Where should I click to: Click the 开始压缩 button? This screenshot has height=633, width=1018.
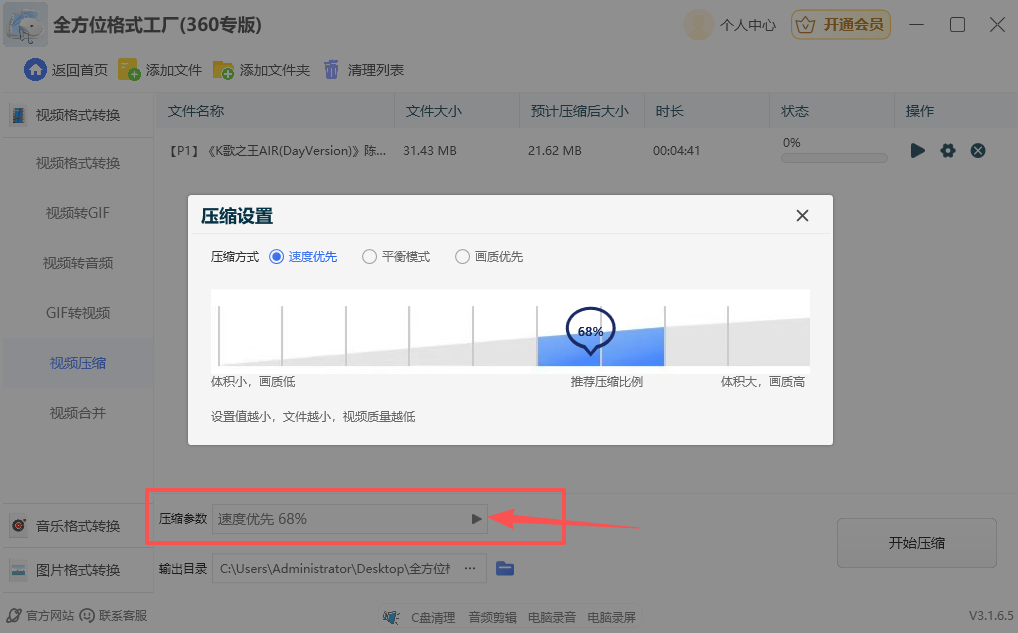pyautogui.click(x=915, y=542)
